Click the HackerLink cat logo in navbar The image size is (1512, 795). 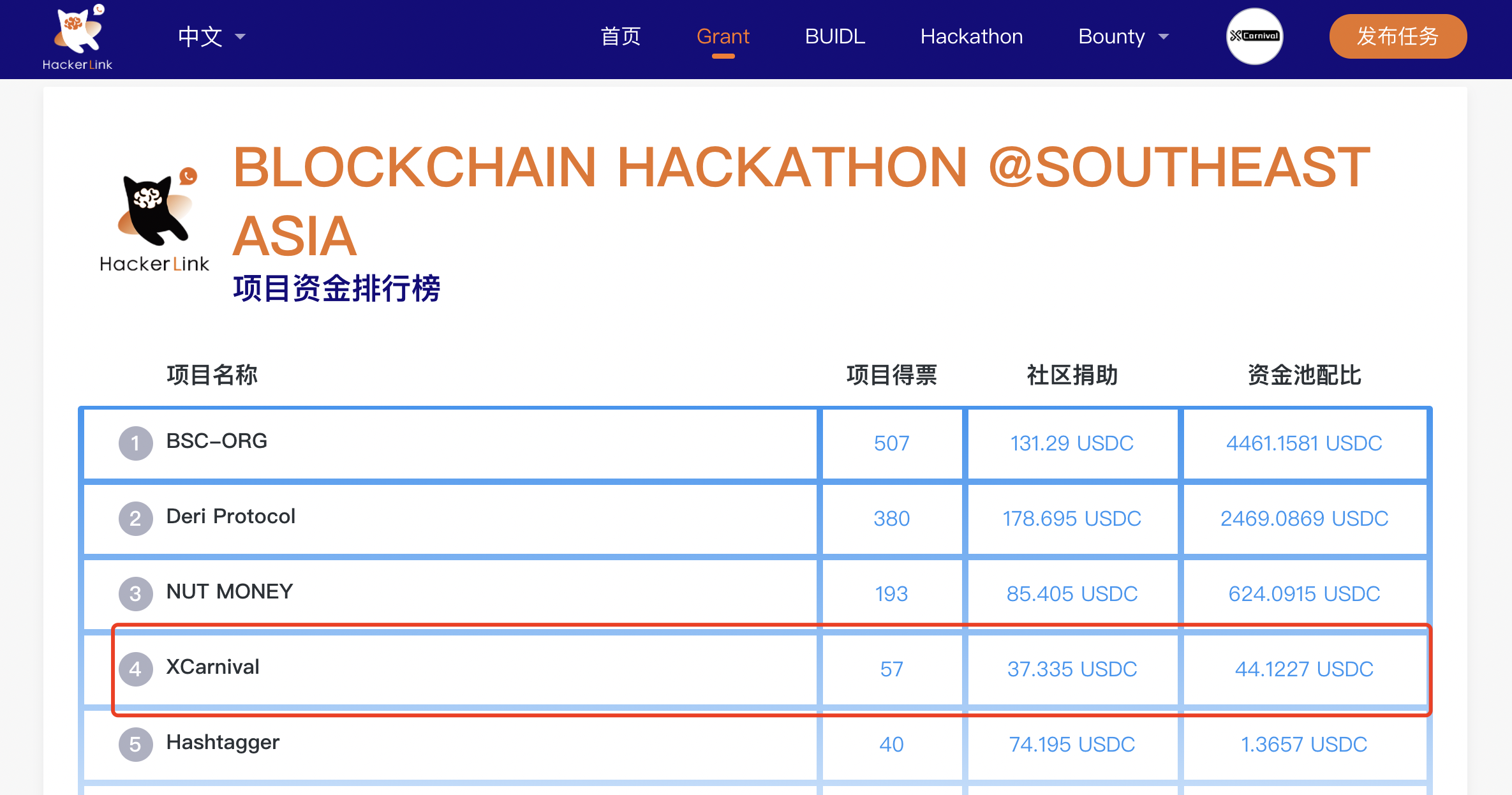click(x=77, y=37)
